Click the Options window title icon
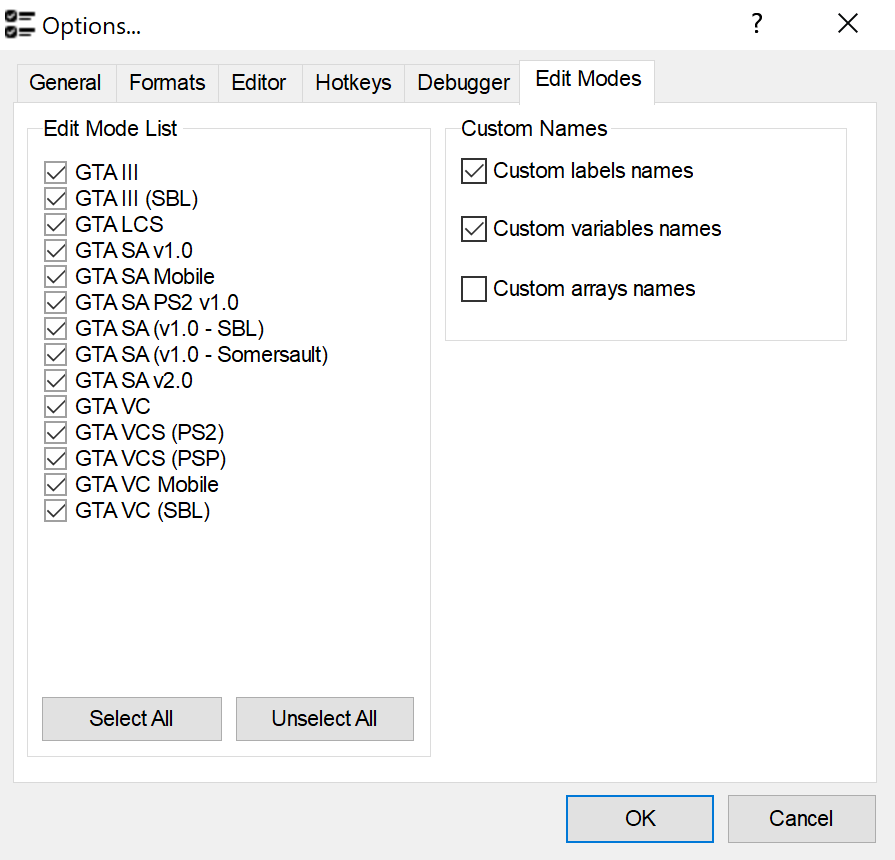Image resolution: width=895 pixels, height=860 pixels. [x=20, y=25]
